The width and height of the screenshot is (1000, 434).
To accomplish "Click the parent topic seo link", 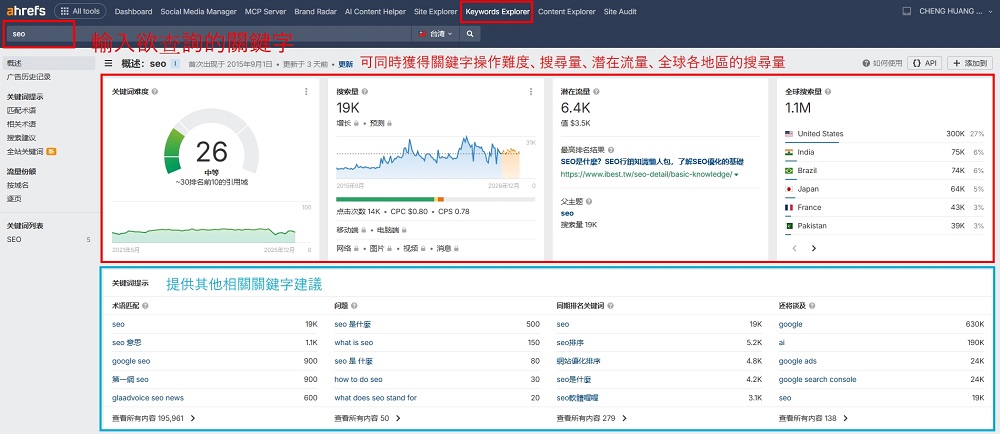I will point(567,213).
